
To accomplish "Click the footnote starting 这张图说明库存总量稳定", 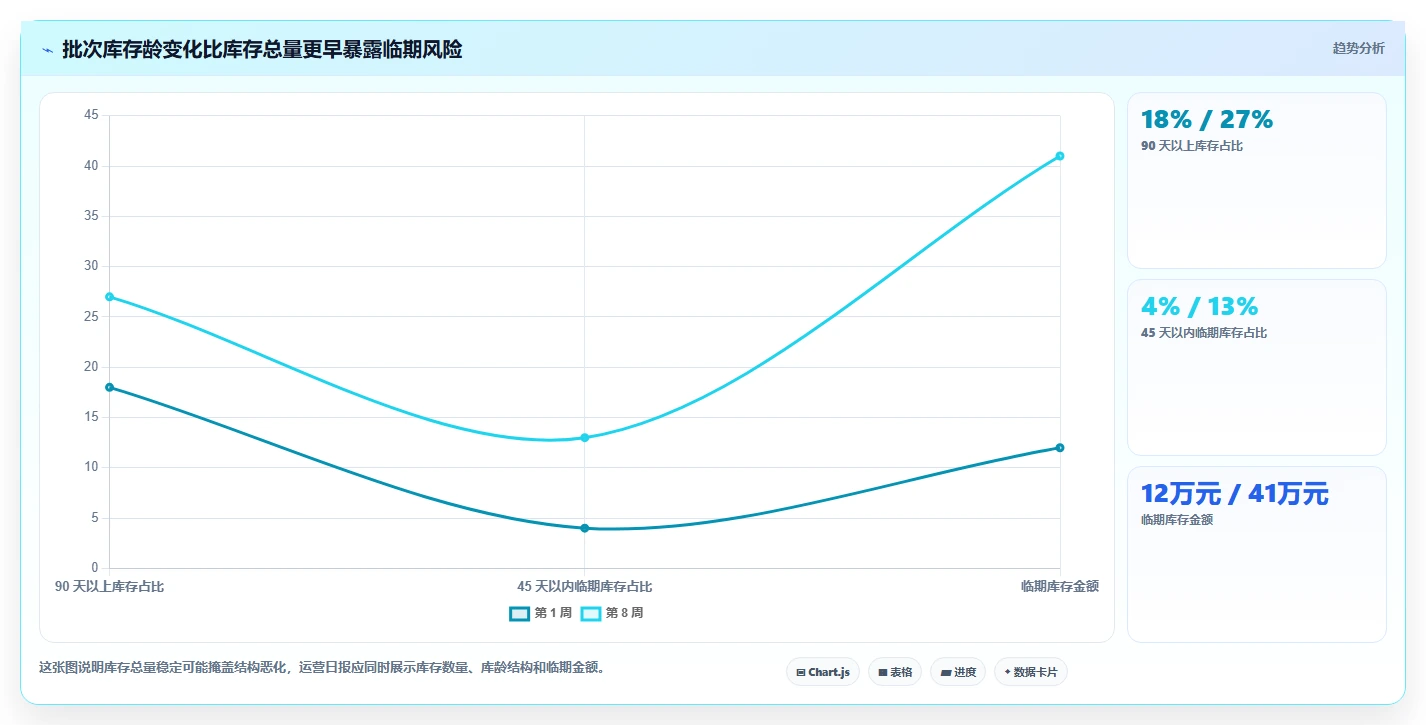I will (x=322, y=668).
